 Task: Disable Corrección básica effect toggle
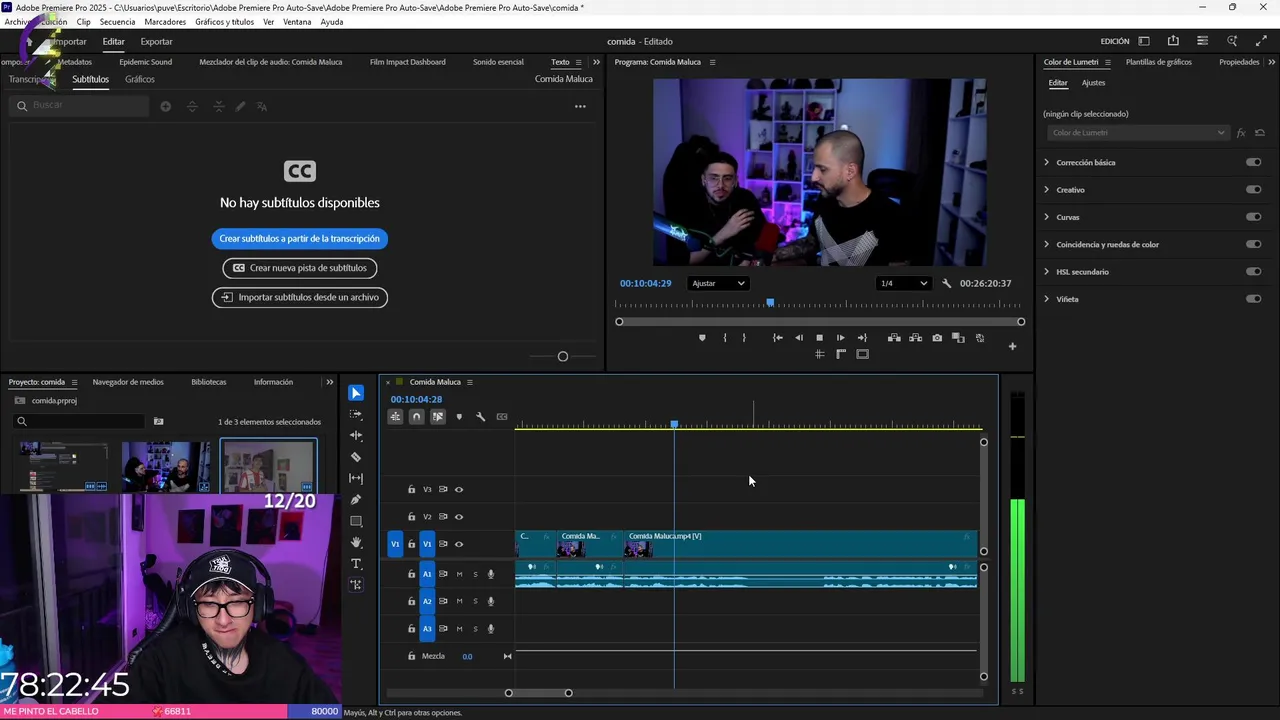[x=1253, y=162]
